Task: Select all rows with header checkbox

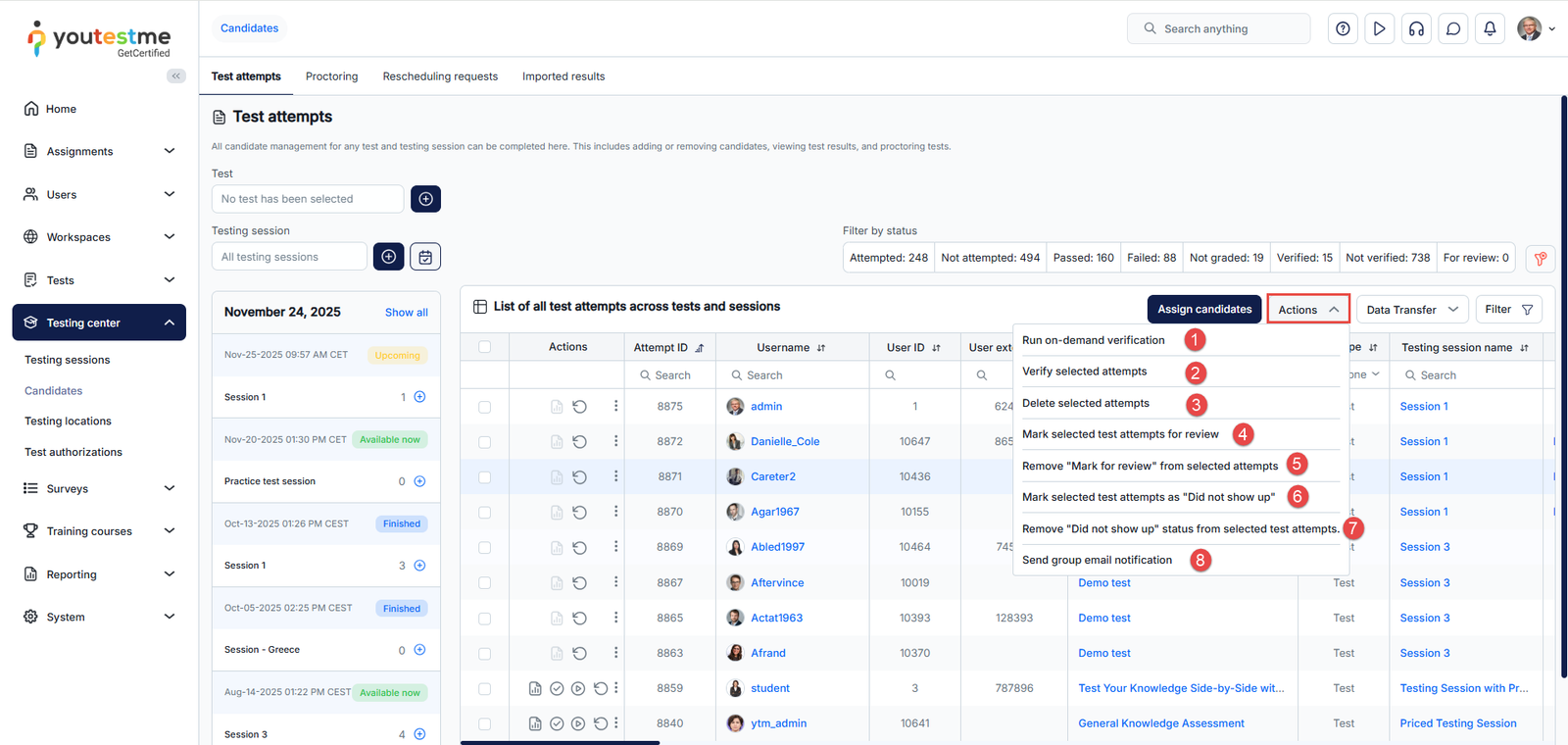Action: tap(484, 347)
